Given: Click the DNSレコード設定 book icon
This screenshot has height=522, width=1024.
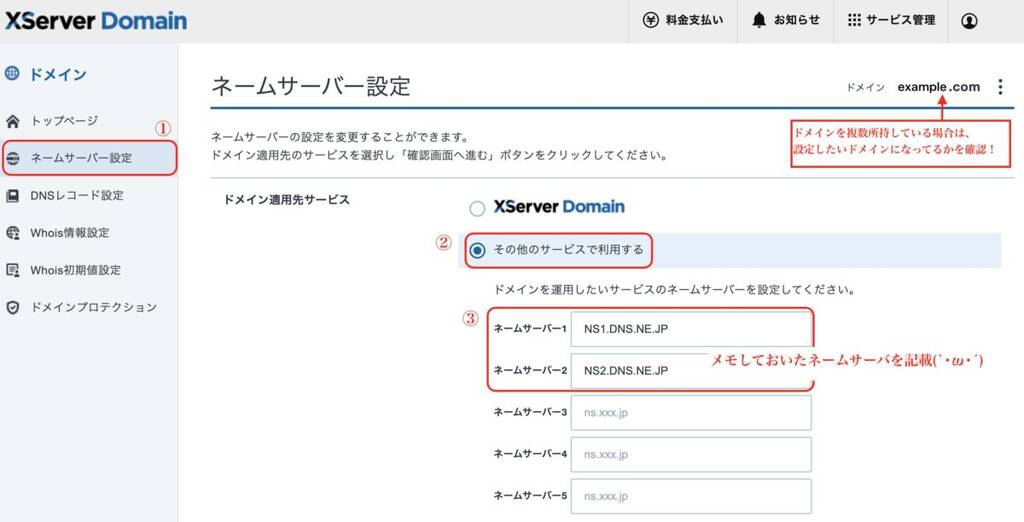Looking at the screenshot, I should pyautogui.click(x=12, y=195).
